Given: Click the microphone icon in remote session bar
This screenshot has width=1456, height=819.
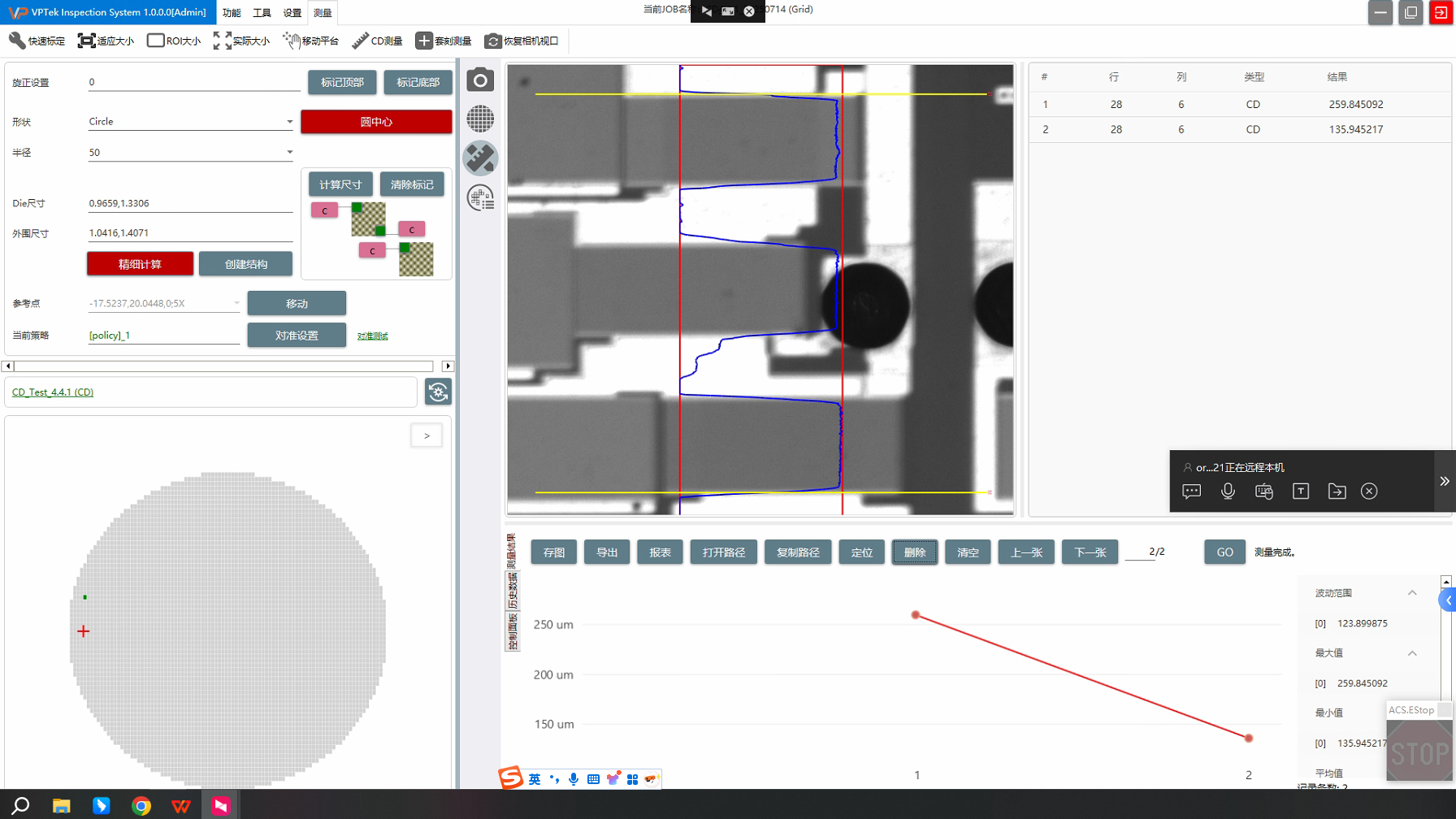Looking at the screenshot, I should click(x=1228, y=491).
